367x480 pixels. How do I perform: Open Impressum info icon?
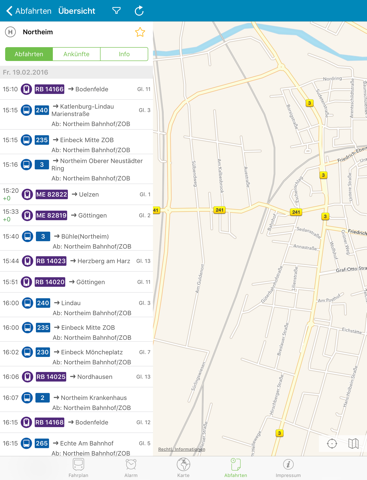tap(288, 468)
